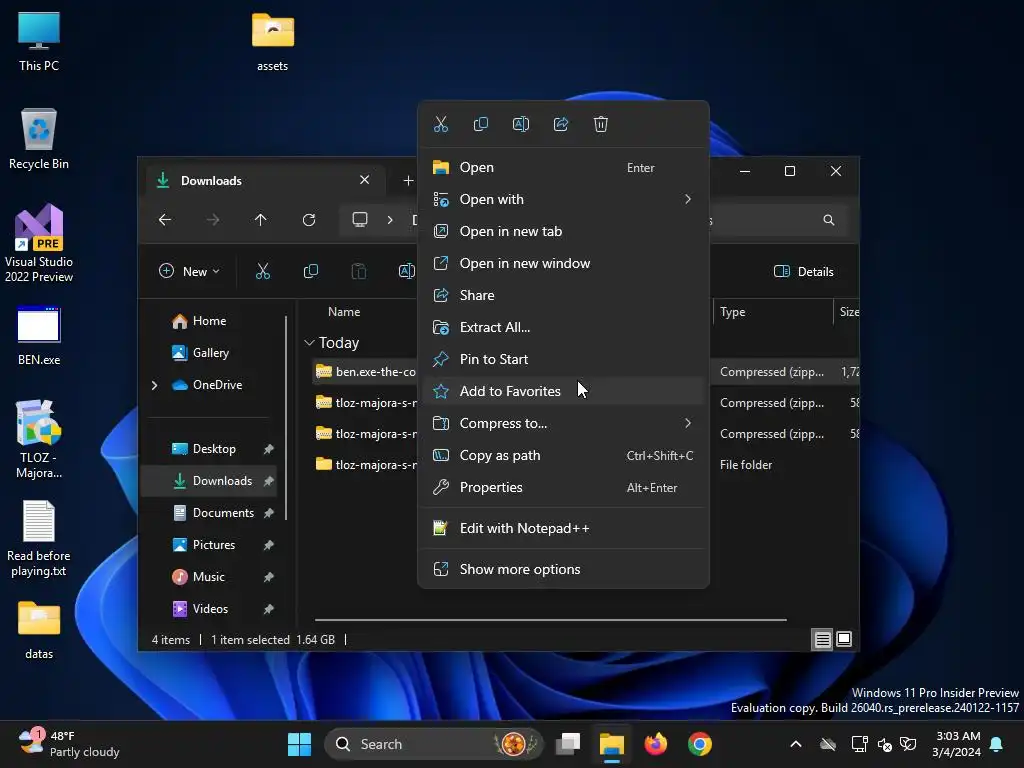
Task: Toggle the Details pane button
Action: (x=803, y=272)
